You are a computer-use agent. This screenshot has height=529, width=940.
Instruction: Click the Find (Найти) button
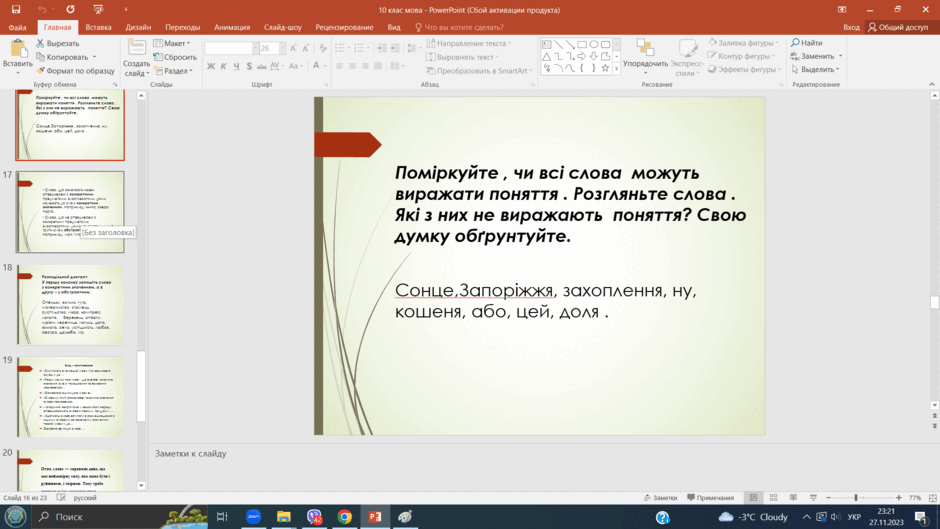tap(806, 43)
